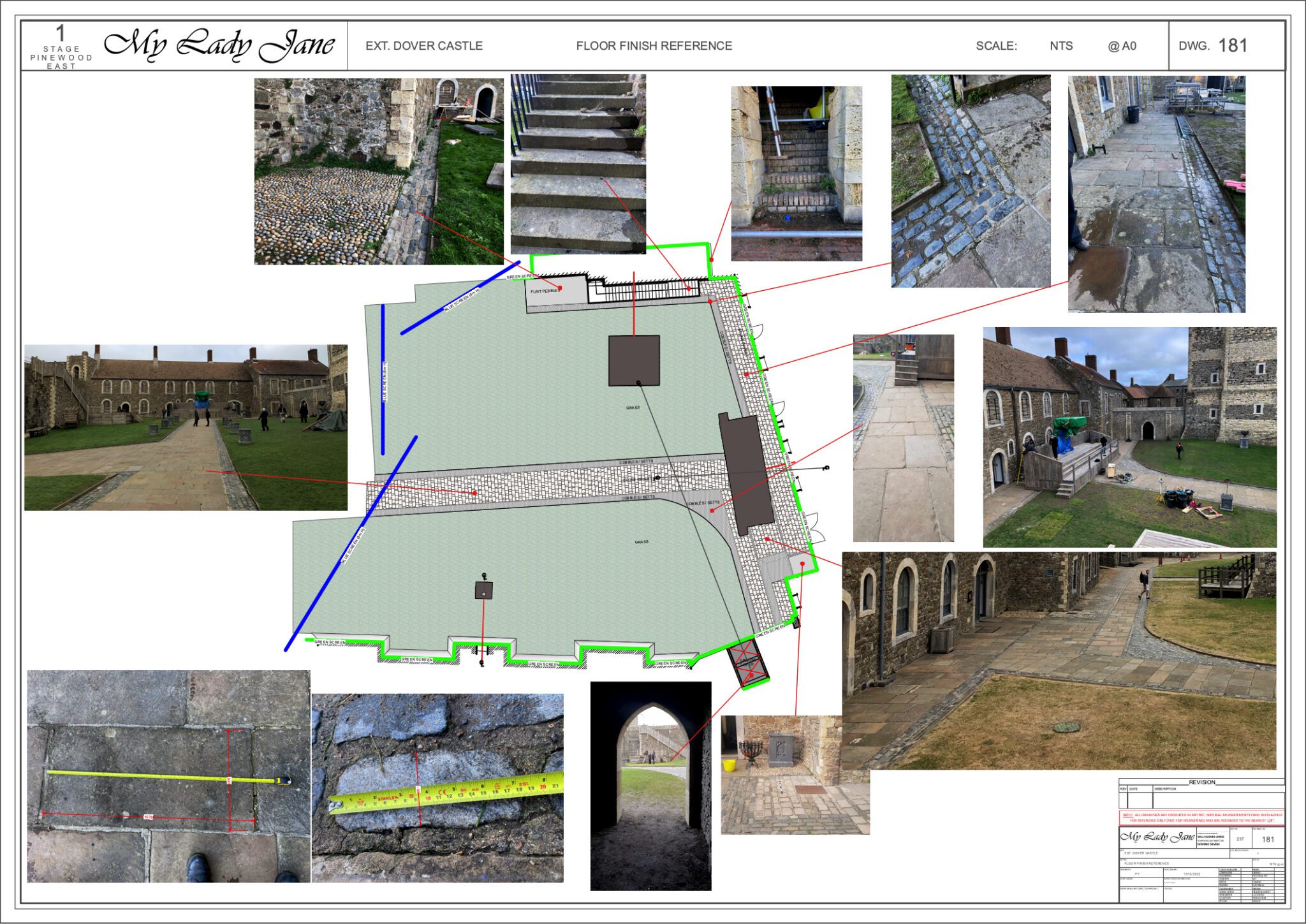Click the stone steps photo thumbnail
Image resolution: width=1306 pixels, height=924 pixels.
tap(578, 164)
